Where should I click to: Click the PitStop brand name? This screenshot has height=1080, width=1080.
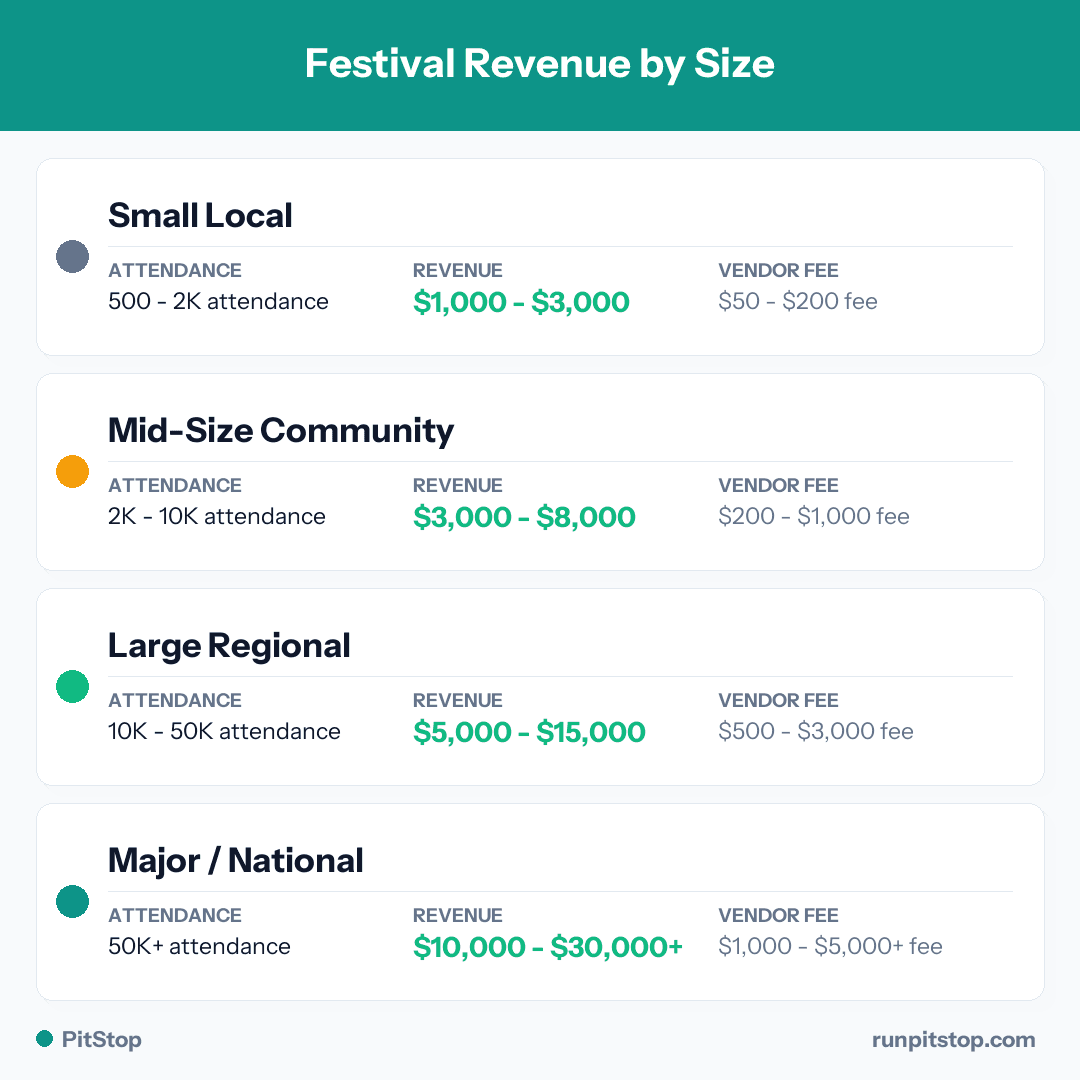[x=102, y=1039]
